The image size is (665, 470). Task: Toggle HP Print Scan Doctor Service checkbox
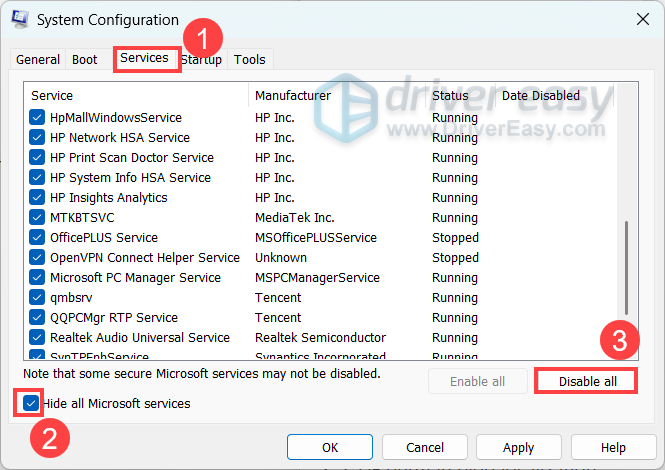[x=37, y=157]
